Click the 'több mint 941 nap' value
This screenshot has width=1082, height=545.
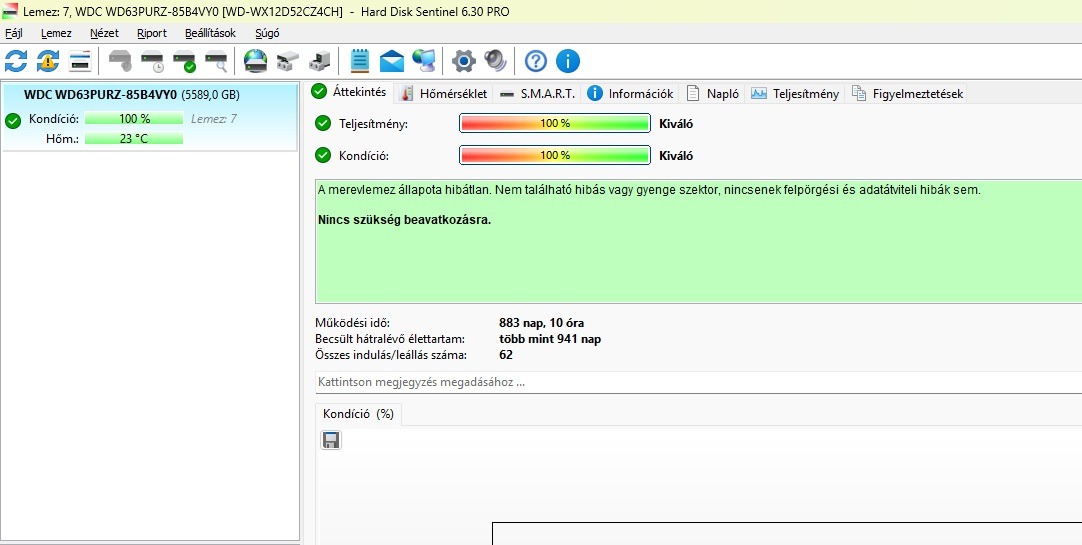coord(550,339)
